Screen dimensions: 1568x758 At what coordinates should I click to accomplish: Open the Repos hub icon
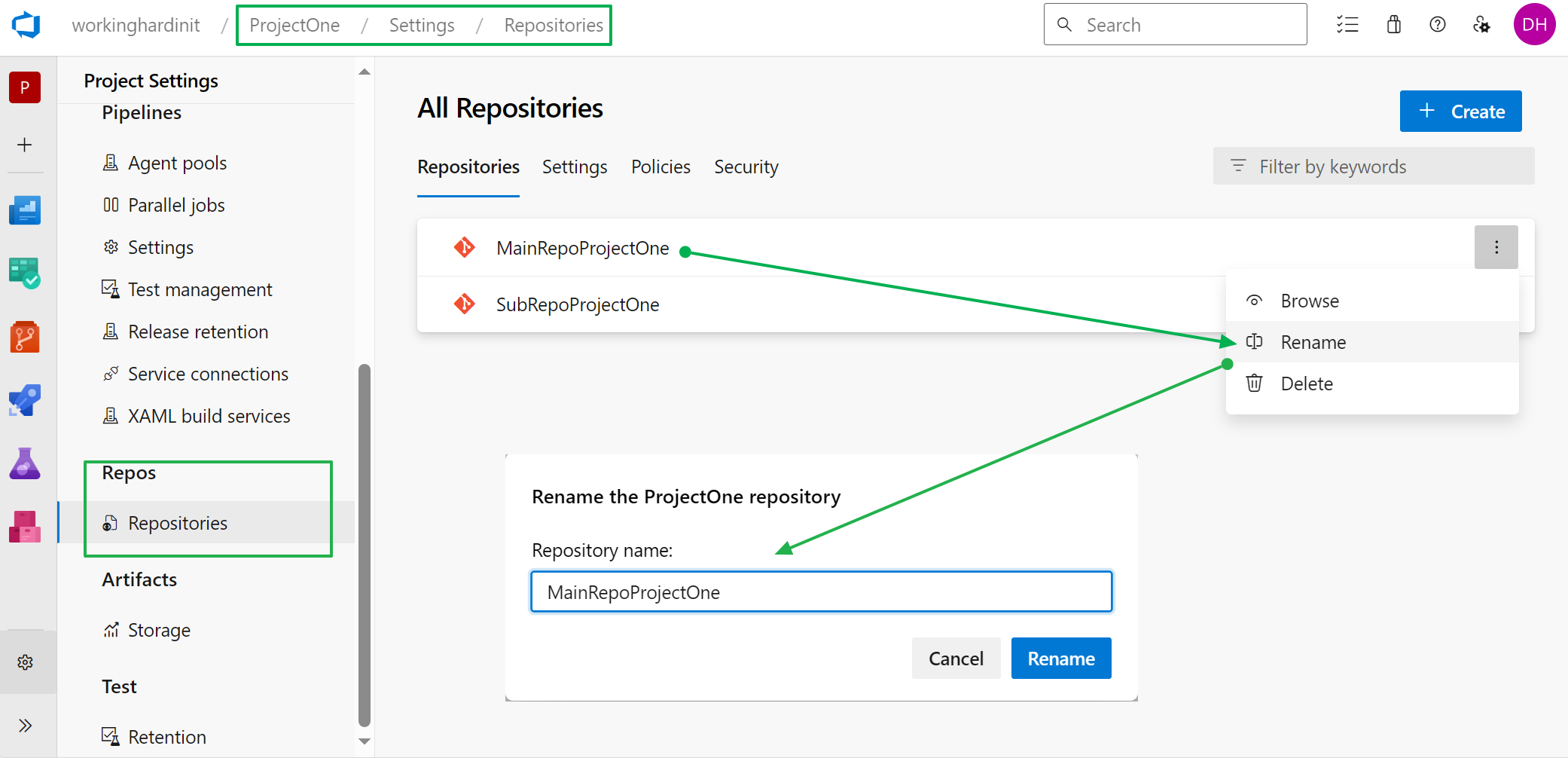pos(25,337)
